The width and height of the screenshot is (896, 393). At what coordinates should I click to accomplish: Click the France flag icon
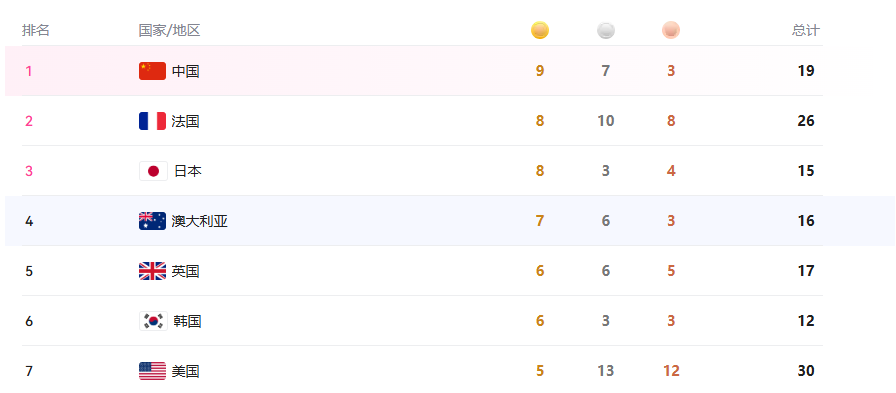(x=153, y=121)
